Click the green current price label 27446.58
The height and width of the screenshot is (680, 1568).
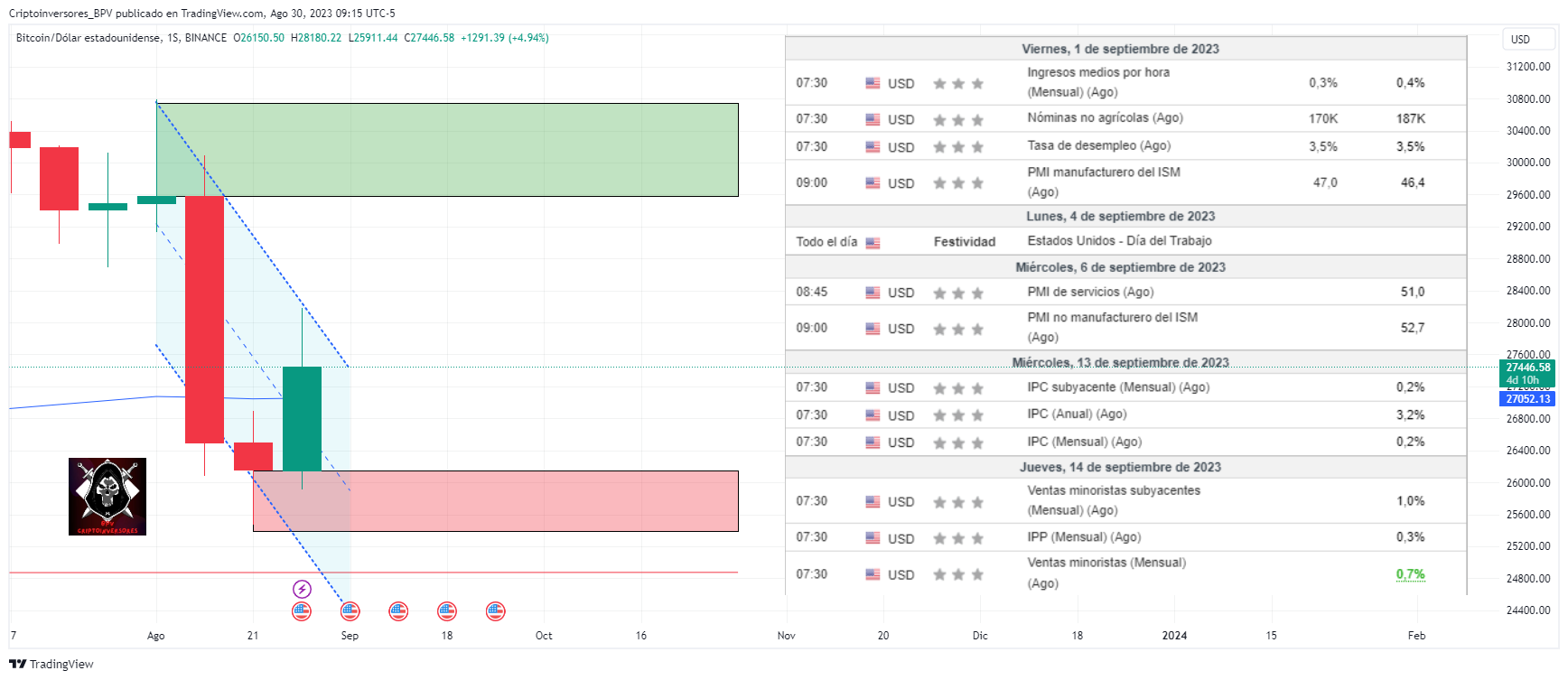tap(1527, 373)
